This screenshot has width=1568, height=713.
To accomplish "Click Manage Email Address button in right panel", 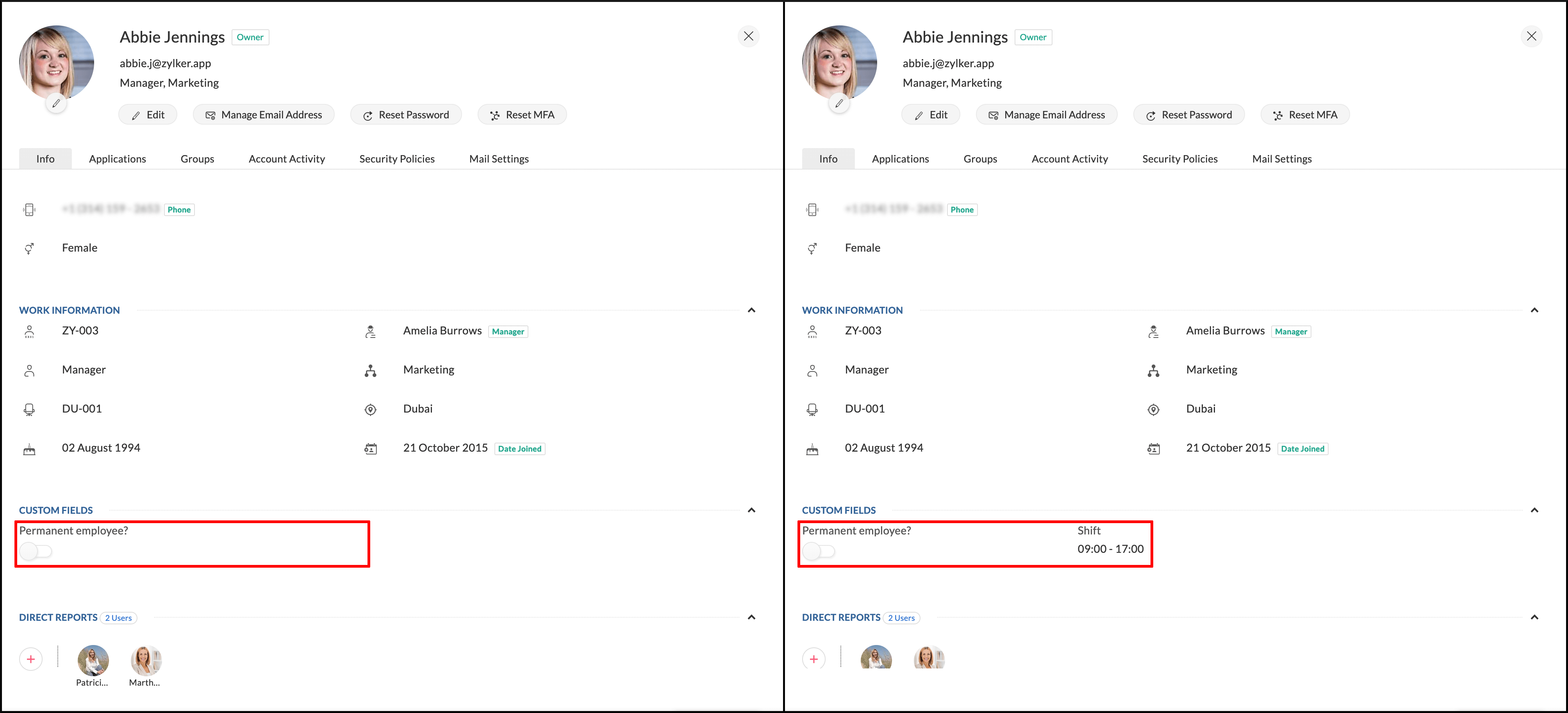I will pos(1046,115).
